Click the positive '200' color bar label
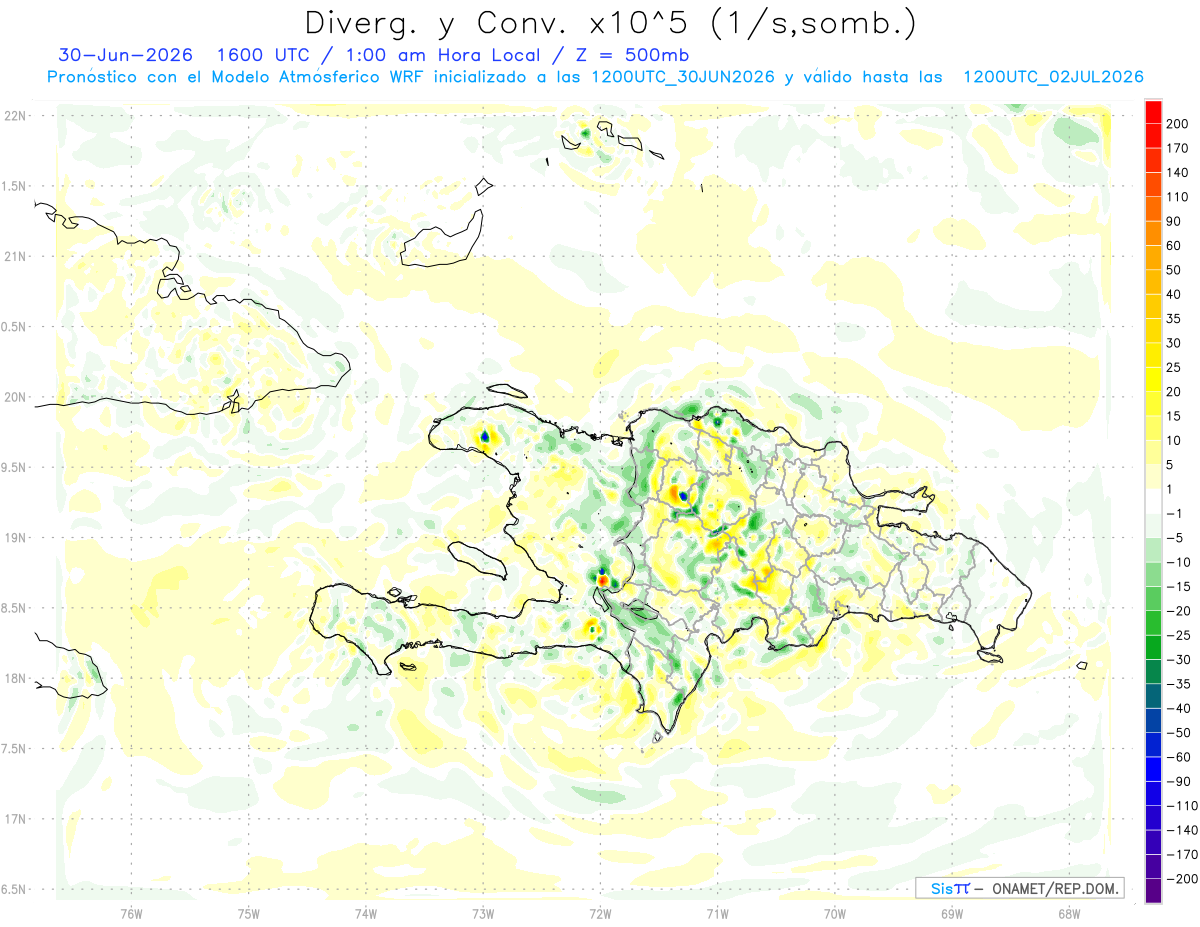 coord(1177,124)
